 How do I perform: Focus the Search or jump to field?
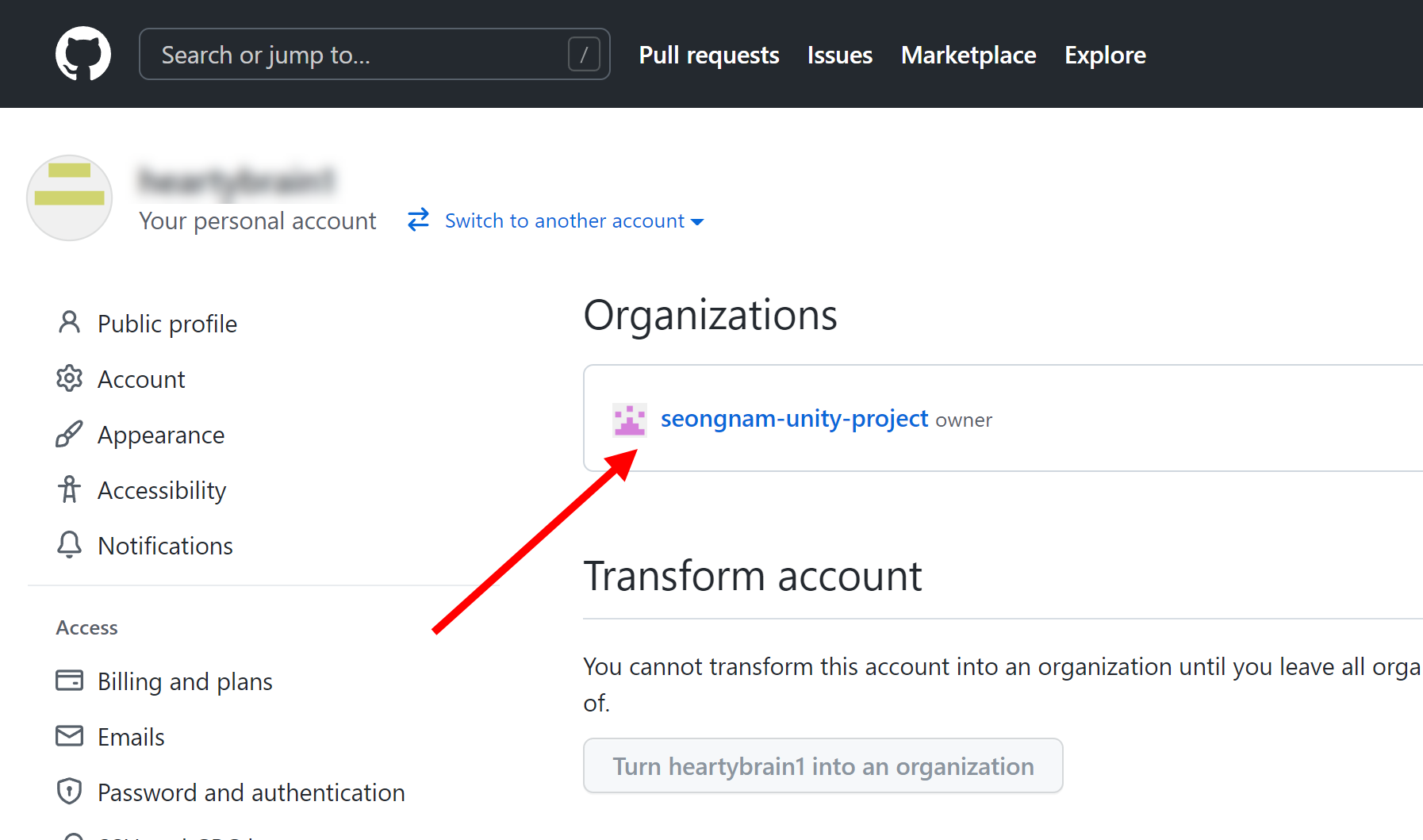pos(374,54)
